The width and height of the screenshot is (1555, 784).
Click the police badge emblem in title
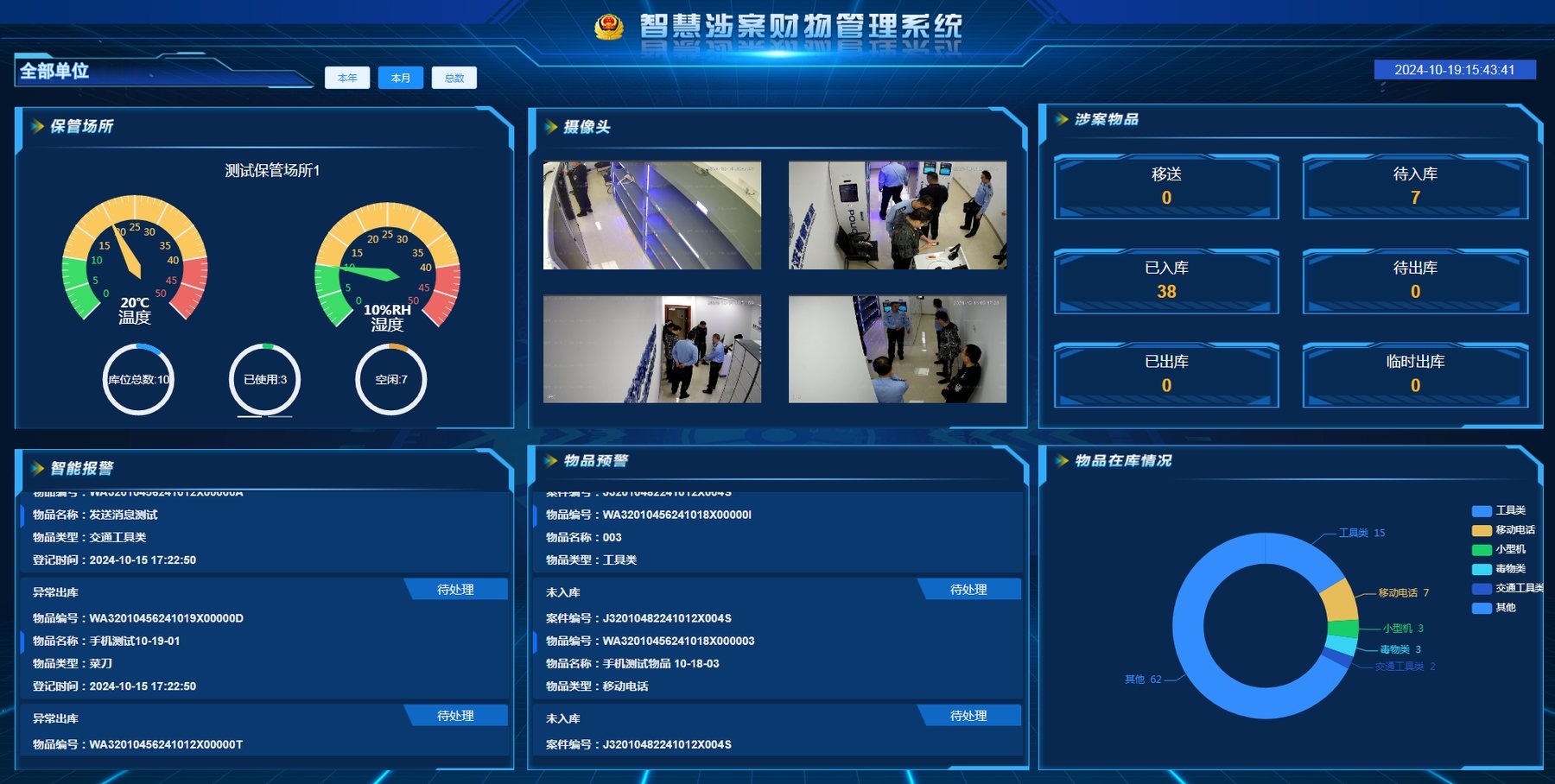pyautogui.click(x=609, y=27)
